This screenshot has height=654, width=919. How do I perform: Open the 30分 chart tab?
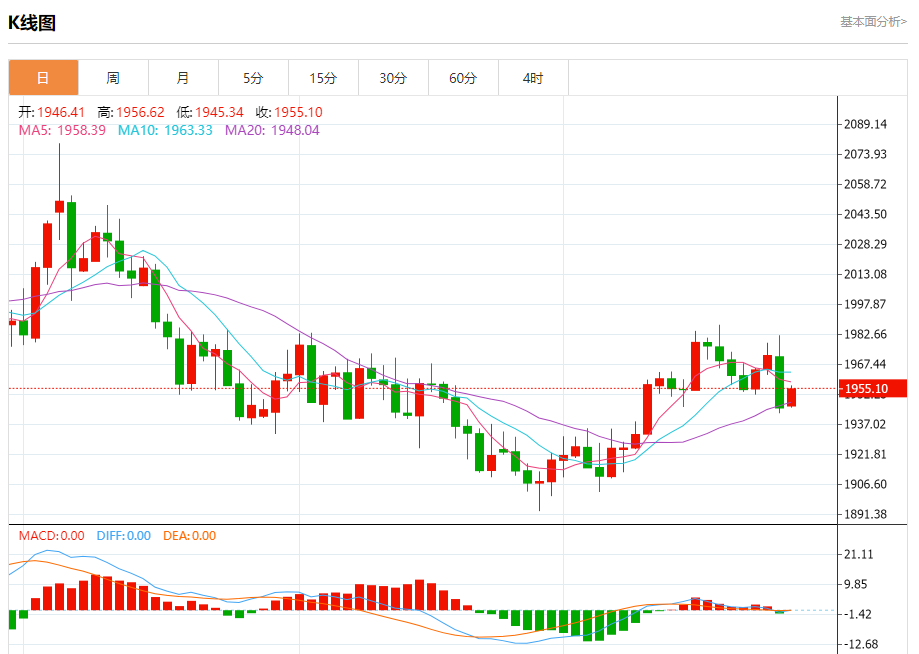pyautogui.click(x=393, y=77)
